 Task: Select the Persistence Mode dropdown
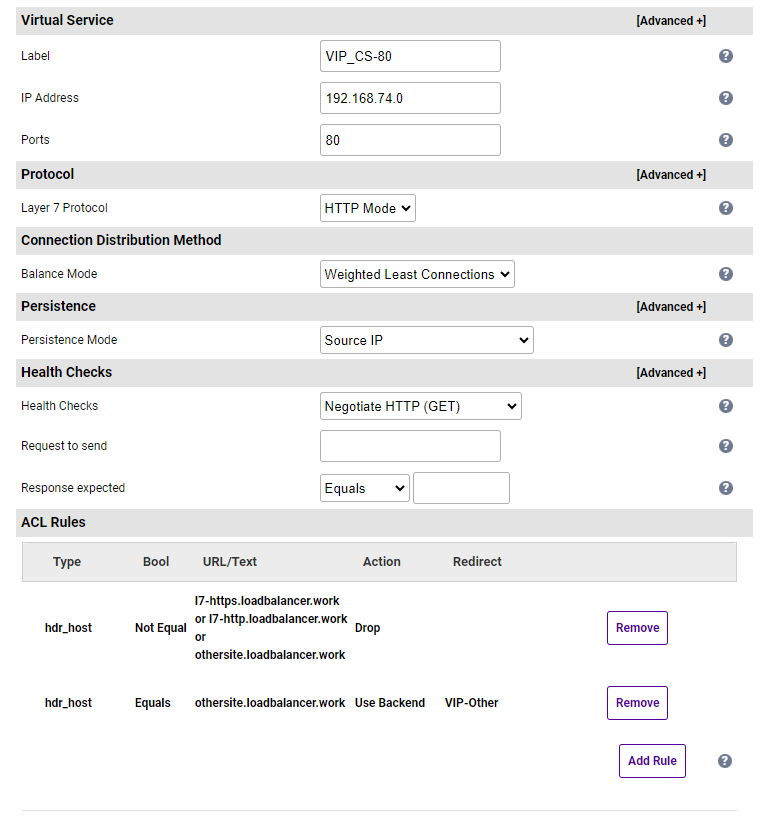click(x=426, y=340)
